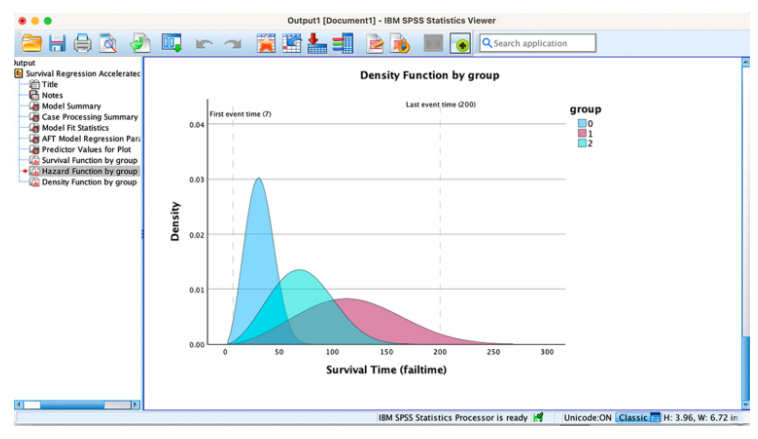Click the green plus toolbar icon

(x=460, y=44)
